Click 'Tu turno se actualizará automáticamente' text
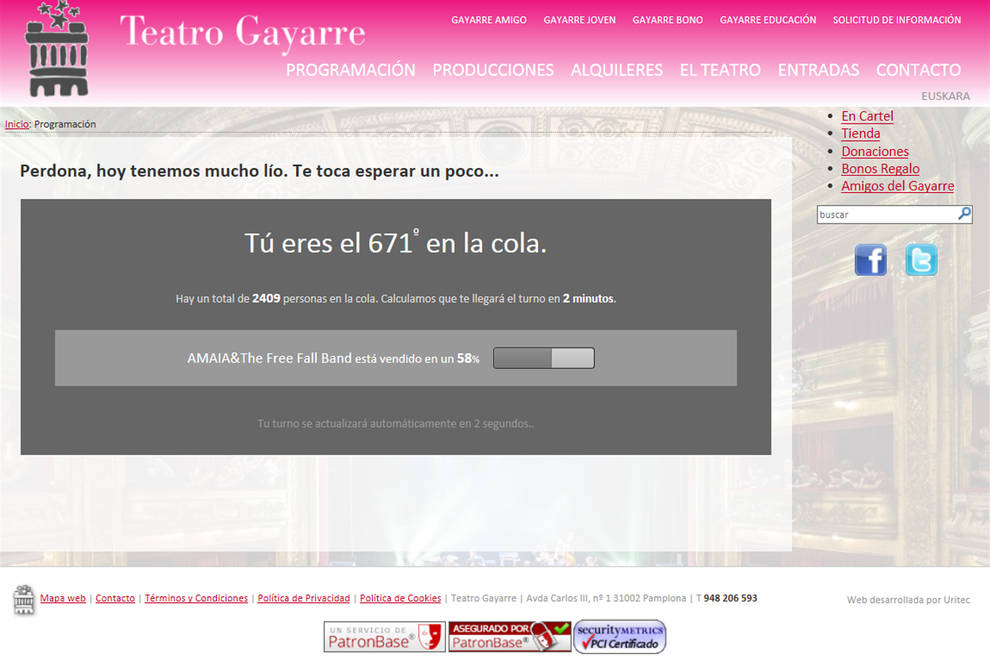 point(395,424)
